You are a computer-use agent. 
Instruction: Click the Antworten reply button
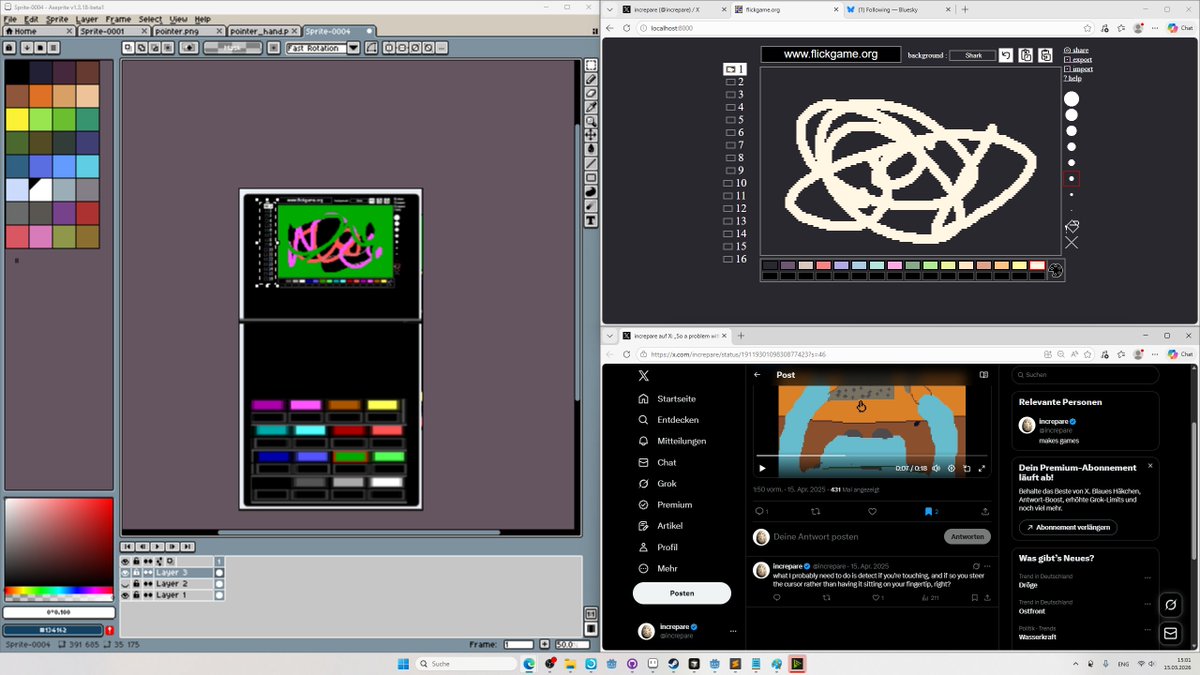point(967,537)
